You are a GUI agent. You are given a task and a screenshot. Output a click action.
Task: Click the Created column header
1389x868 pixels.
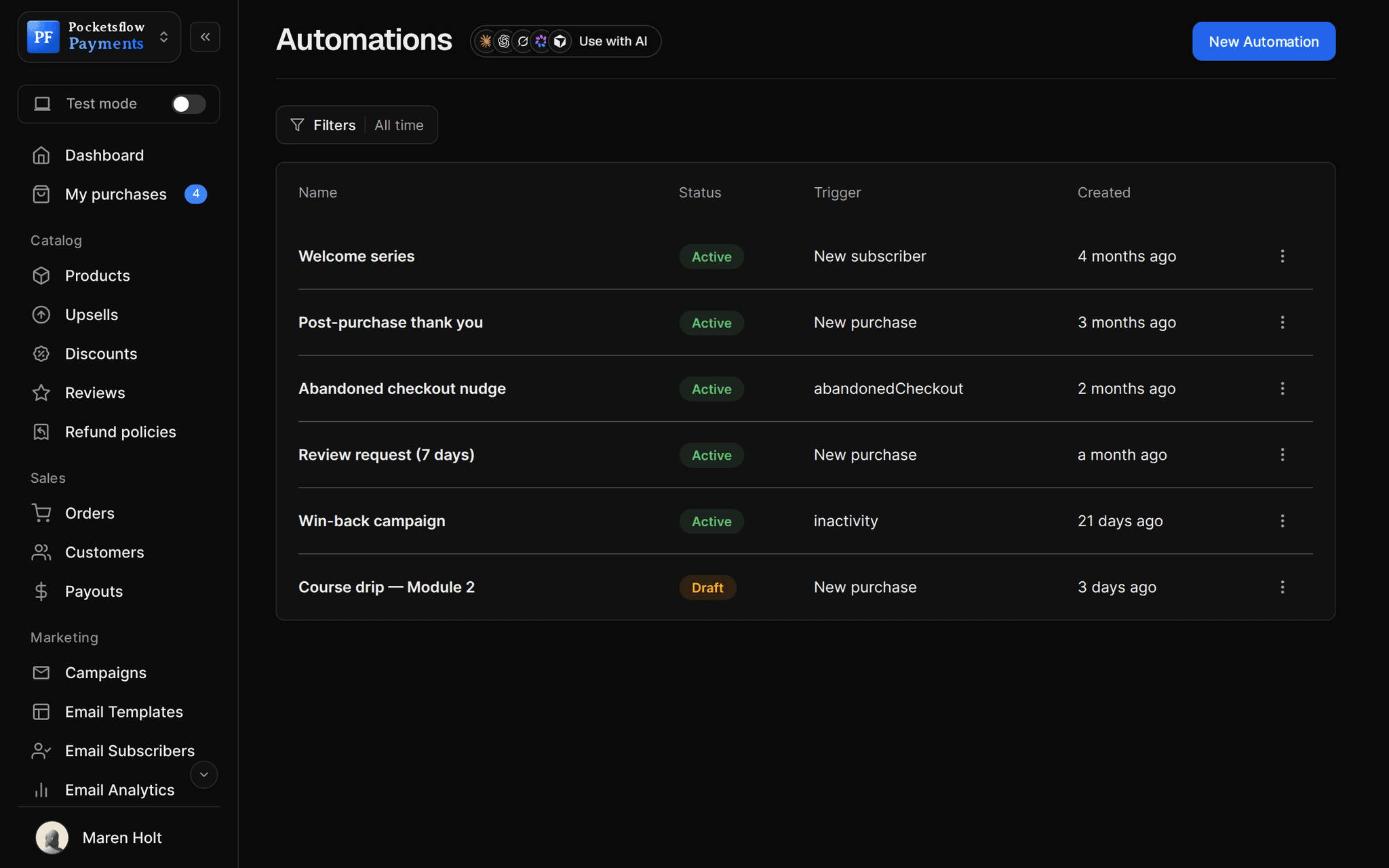1104,193
